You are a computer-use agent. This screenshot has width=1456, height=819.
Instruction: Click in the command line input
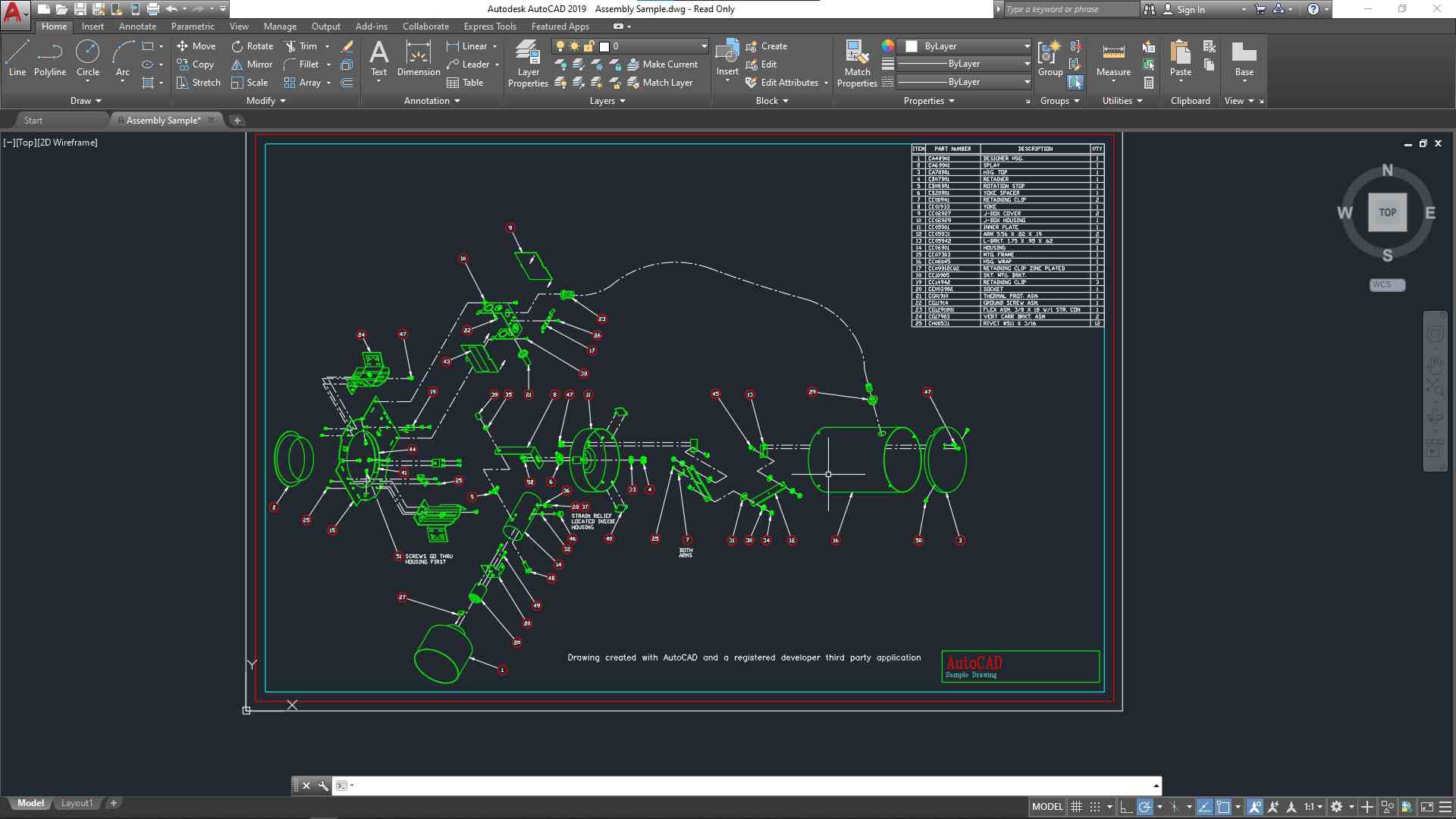pos(751,786)
